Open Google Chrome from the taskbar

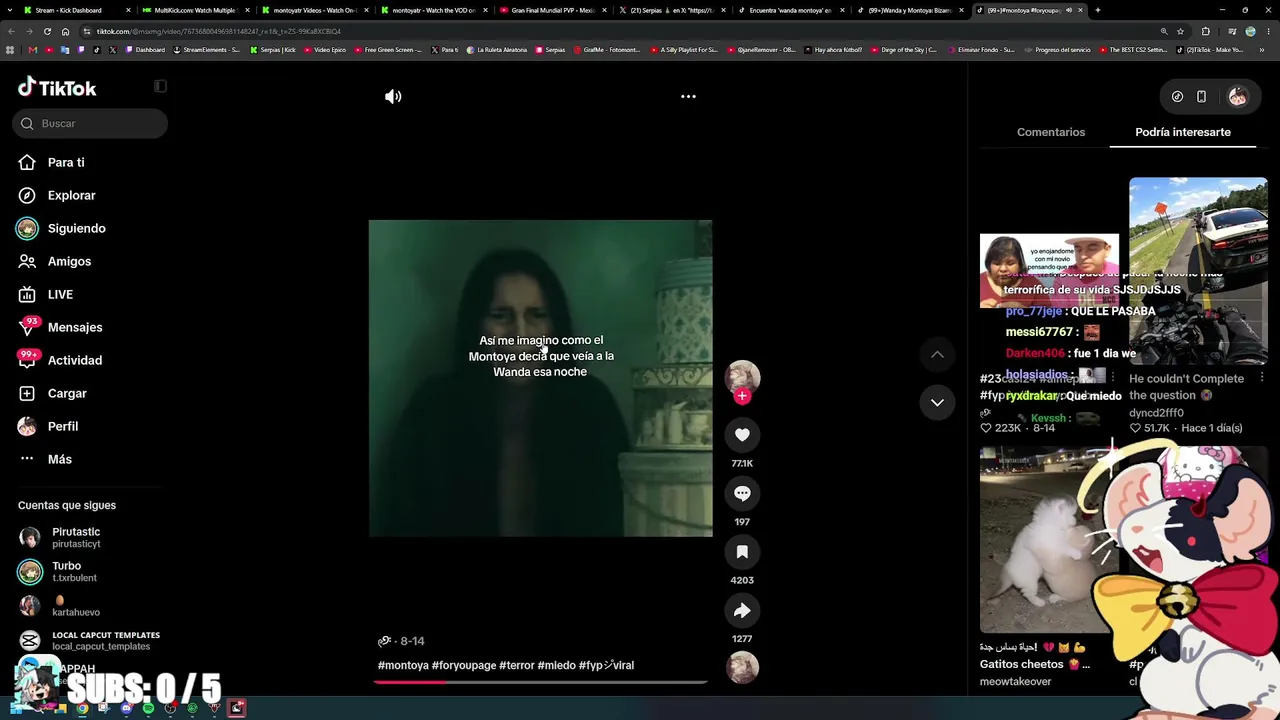pos(82,709)
